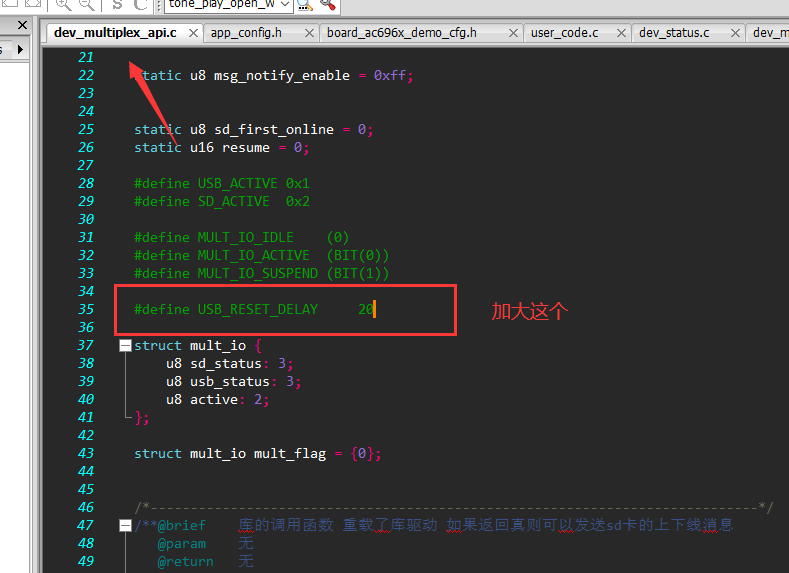Open the board_ac696x_demo_cfg.h tab
Image resolution: width=789 pixels, height=573 pixels.
coord(402,33)
